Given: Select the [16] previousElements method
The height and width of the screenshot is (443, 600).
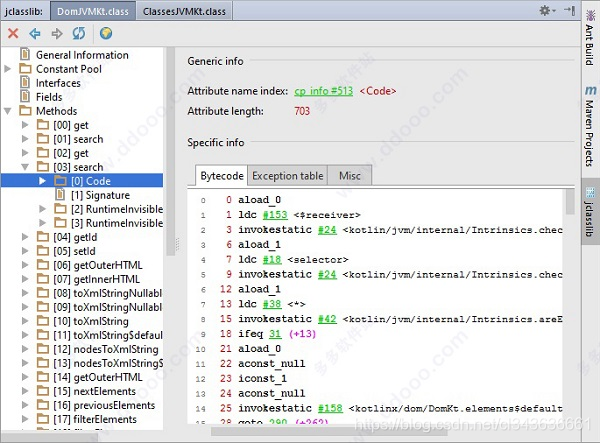Looking at the screenshot, I should (x=104, y=405).
